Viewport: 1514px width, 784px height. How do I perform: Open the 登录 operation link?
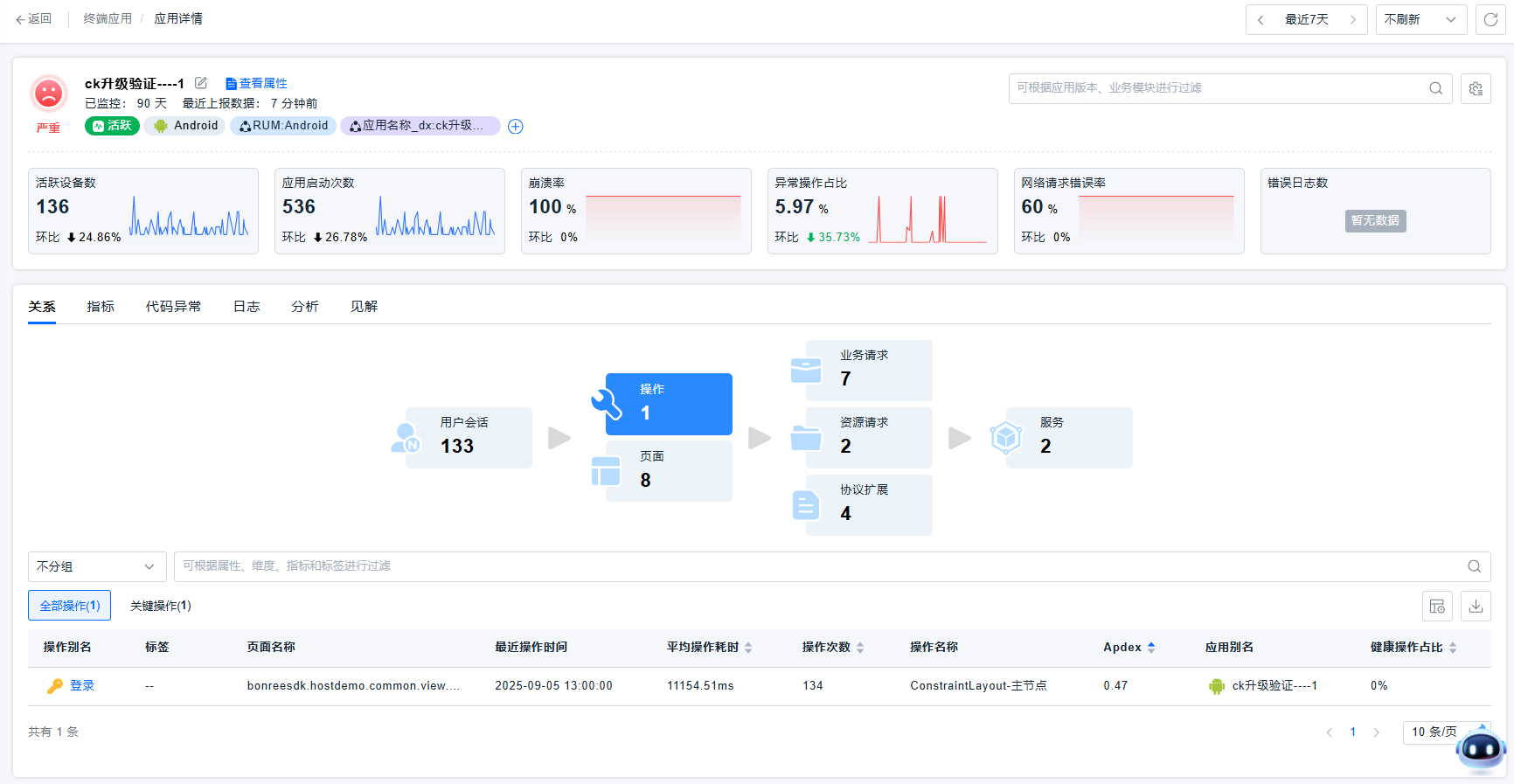click(x=82, y=686)
